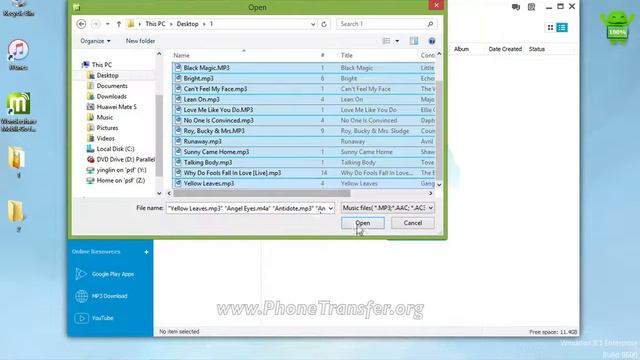Go forward in the Open dialog

click(x=96, y=24)
